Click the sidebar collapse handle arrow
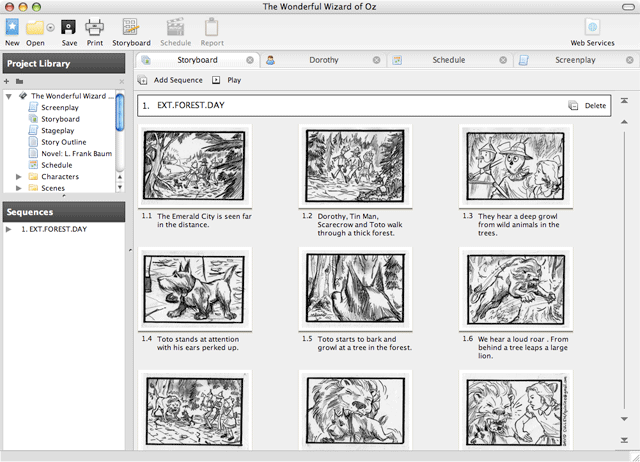 pos(130,250)
